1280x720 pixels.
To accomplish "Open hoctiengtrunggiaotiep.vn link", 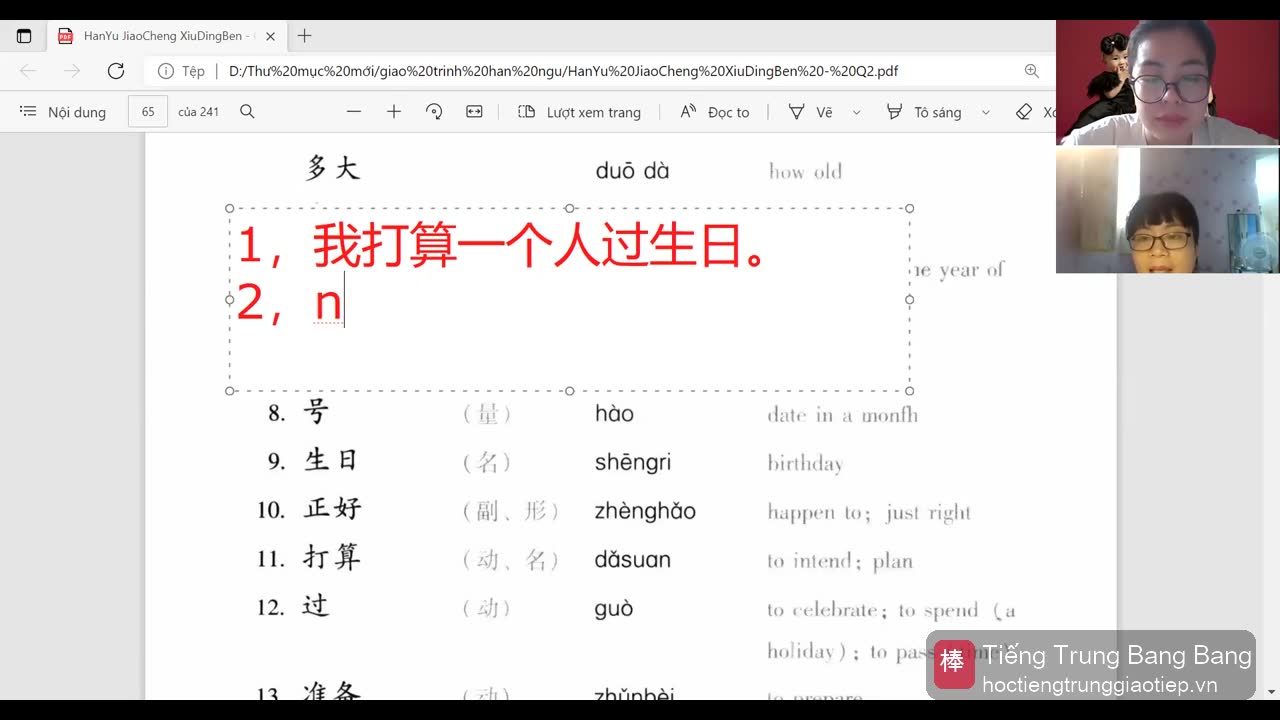I will [x=1100, y=685].
